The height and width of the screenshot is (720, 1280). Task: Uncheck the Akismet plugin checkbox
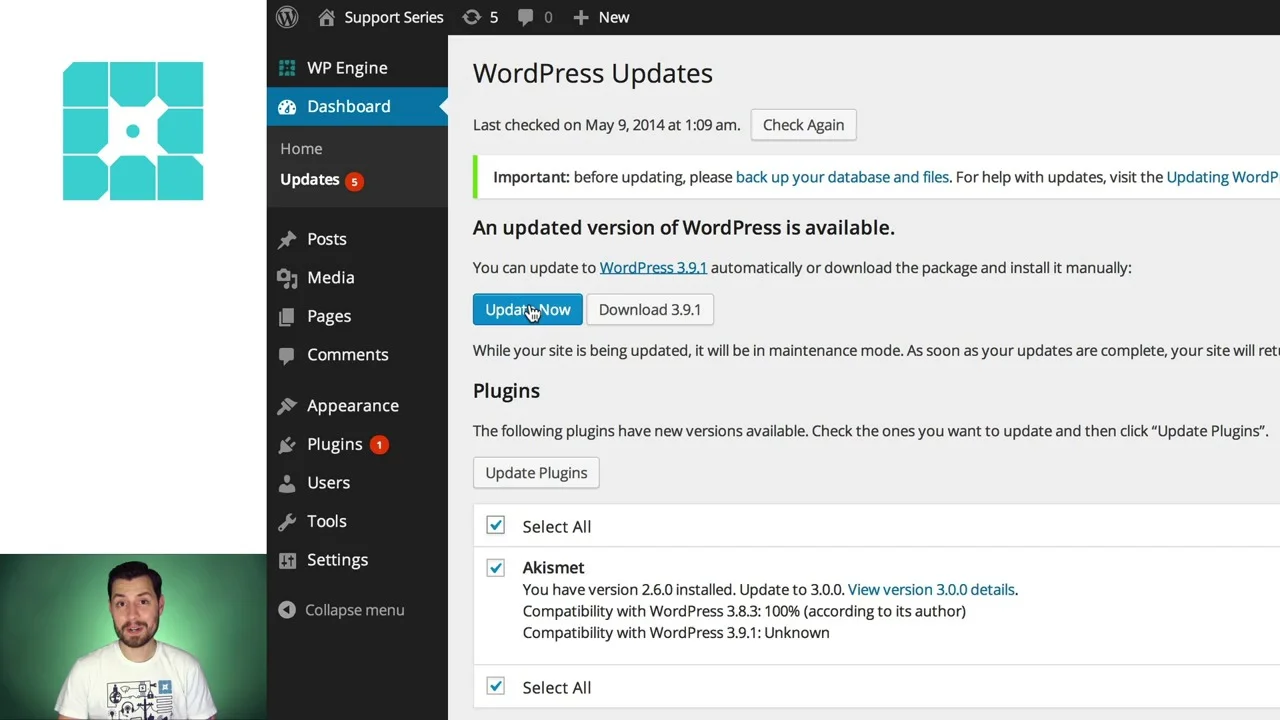[496, 568]
